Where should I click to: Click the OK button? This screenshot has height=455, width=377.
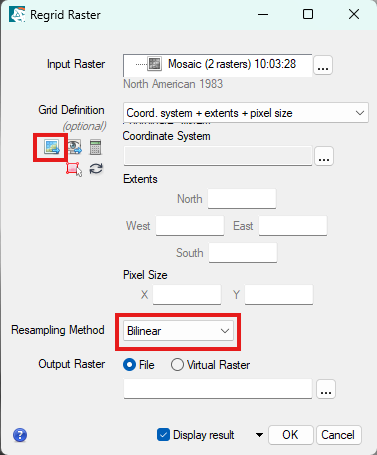pyautogui.click(x=291, y=435)
